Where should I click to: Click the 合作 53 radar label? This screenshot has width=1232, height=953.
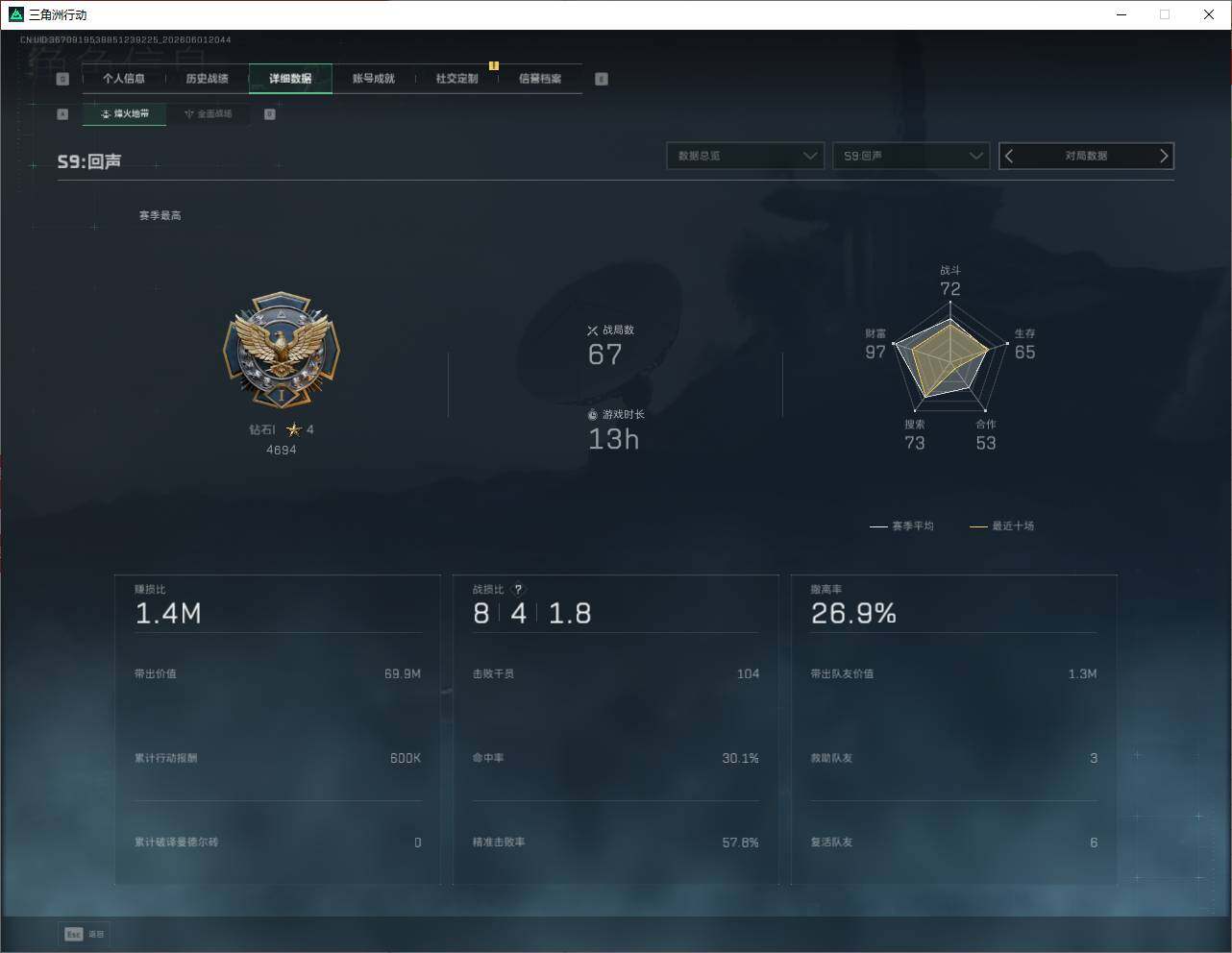click(986, 435)
